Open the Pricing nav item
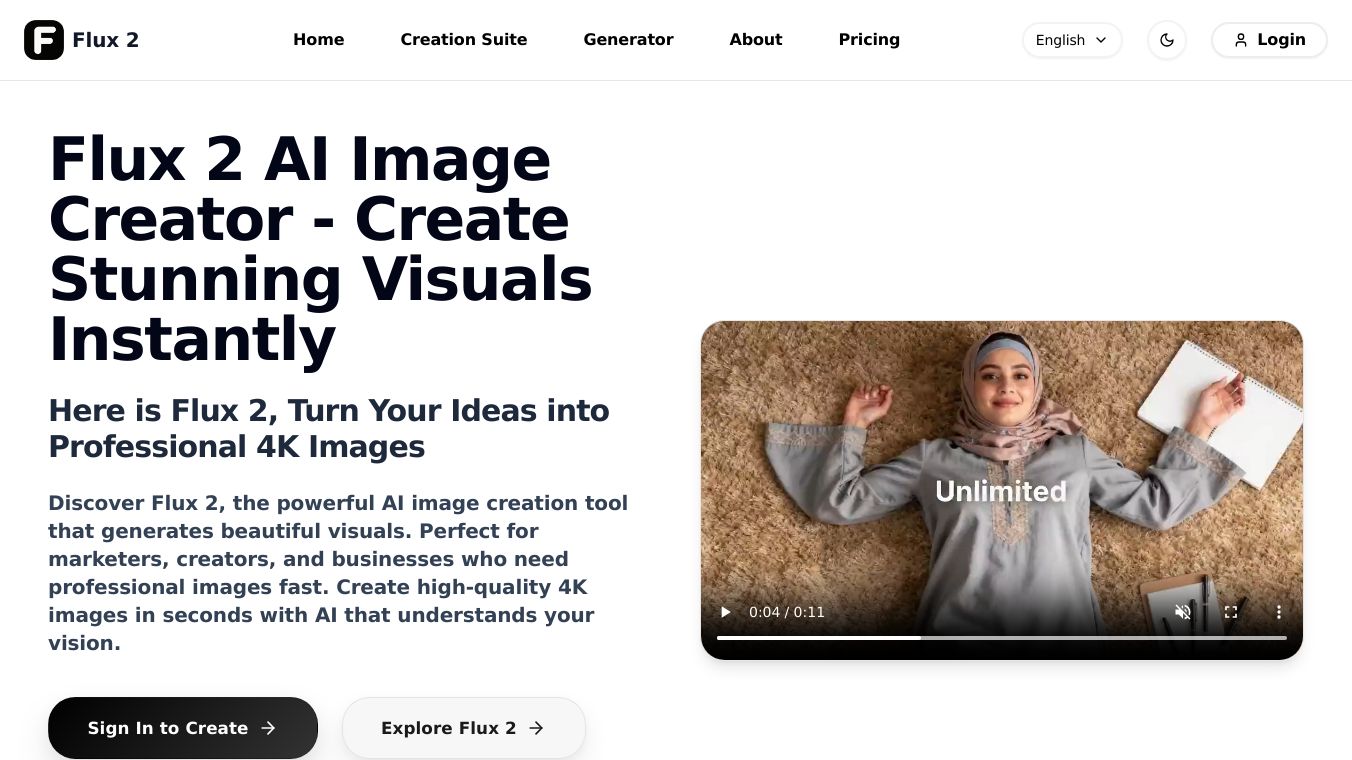This screenshot has height=760, width=1352. (869, 40)
